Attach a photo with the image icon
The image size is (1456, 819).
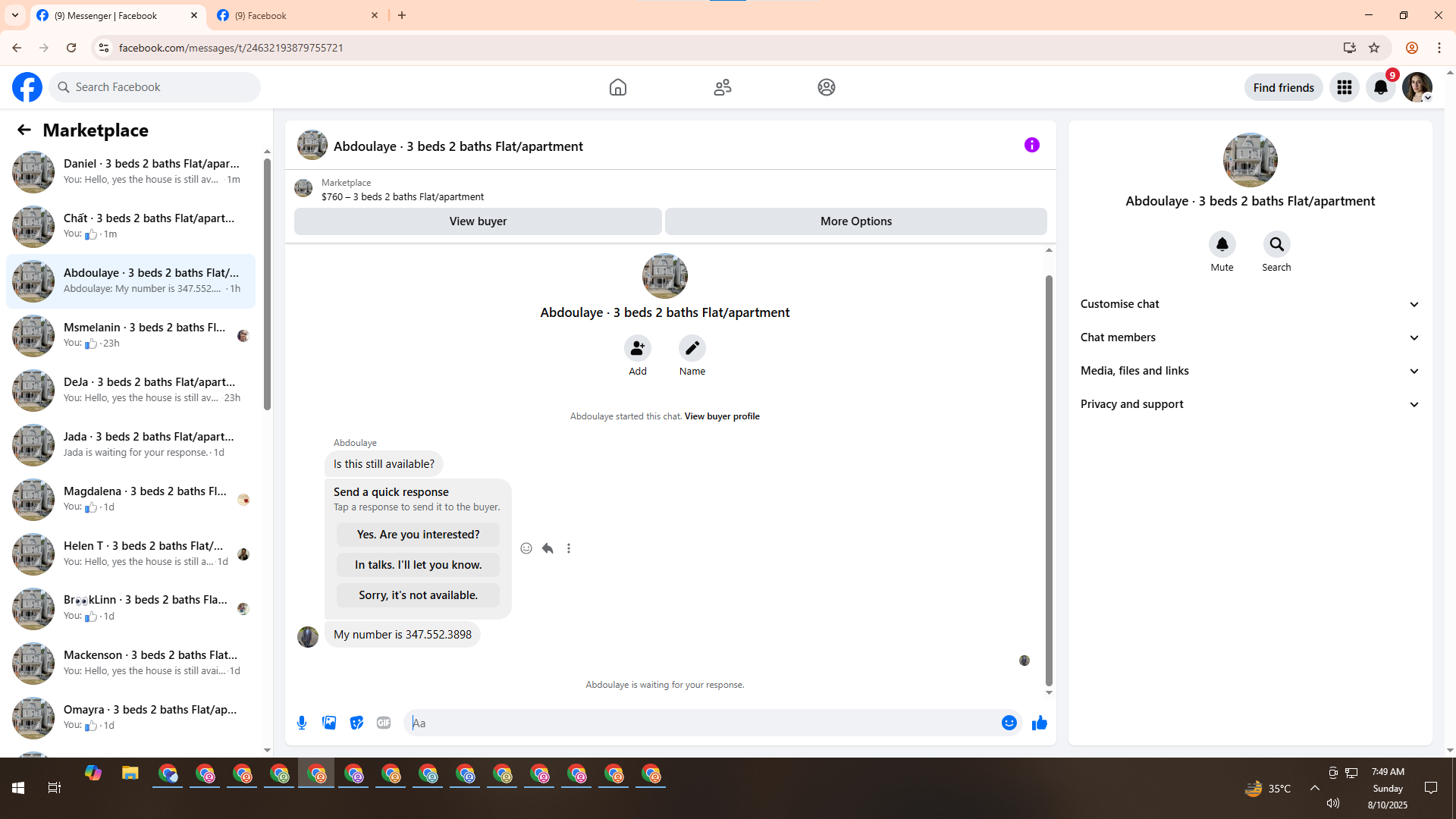tap(329, 723)
